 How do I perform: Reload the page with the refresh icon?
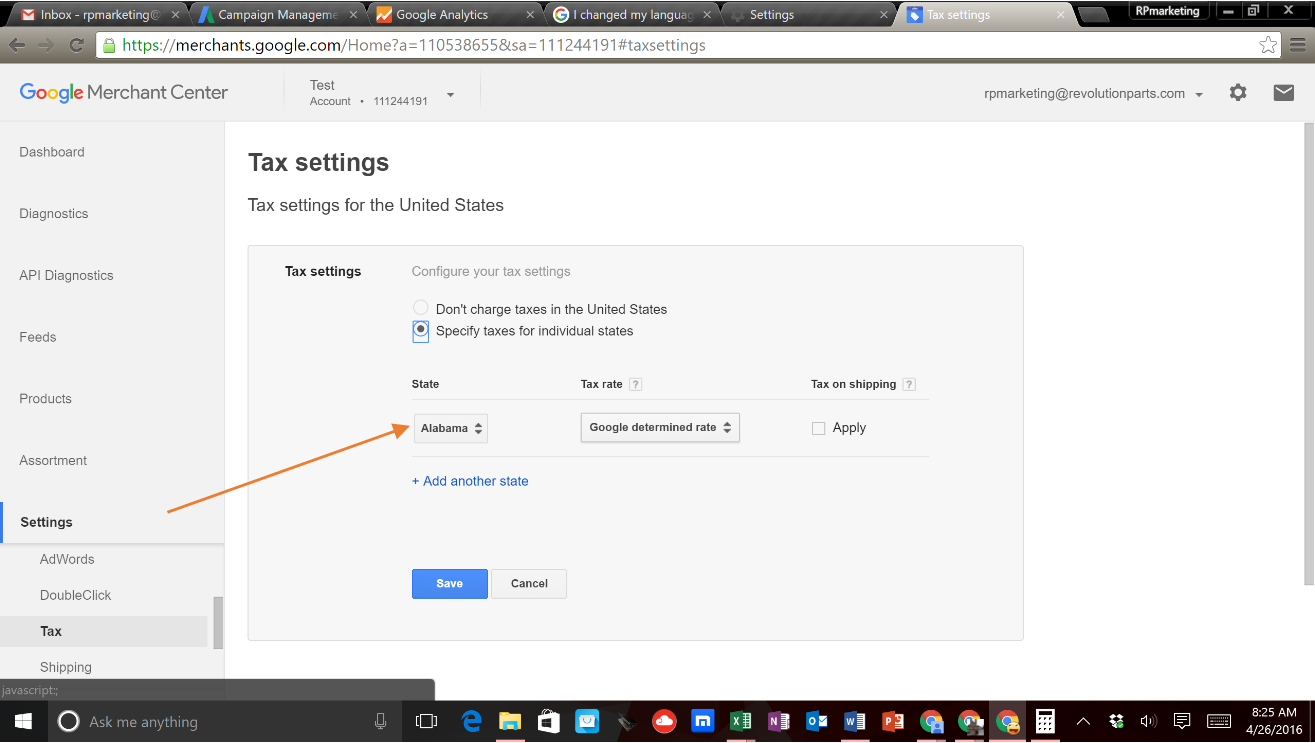pos(76,45)
